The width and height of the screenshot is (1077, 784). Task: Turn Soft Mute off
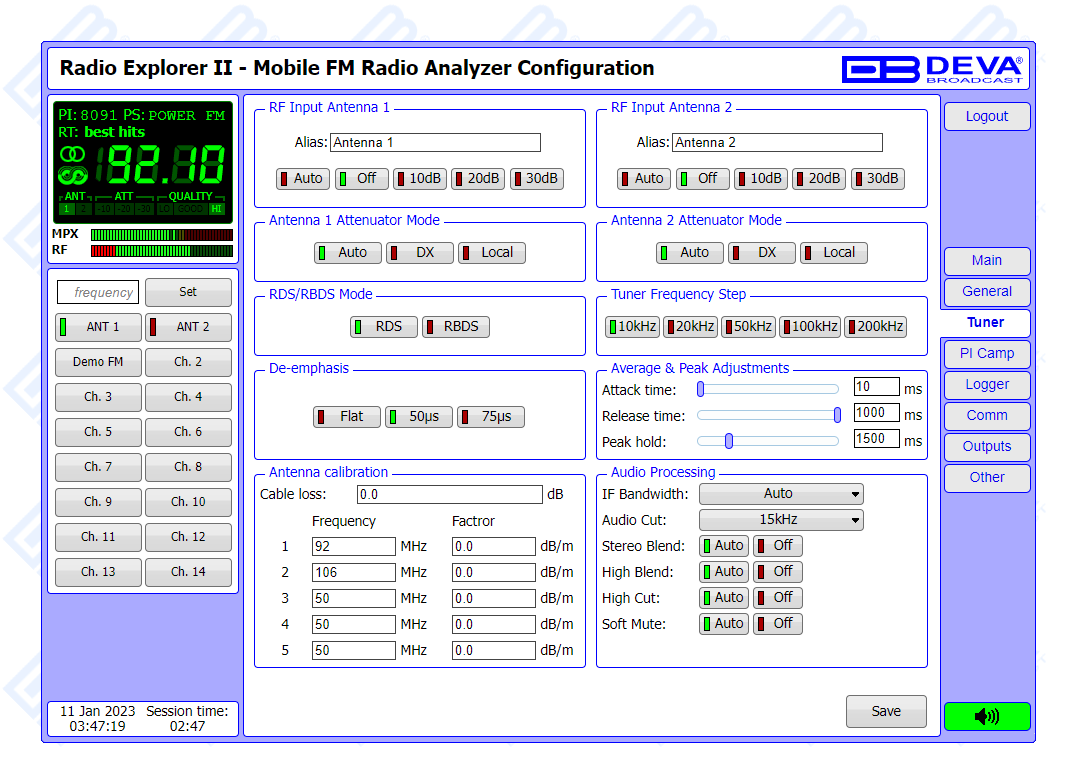778,623
